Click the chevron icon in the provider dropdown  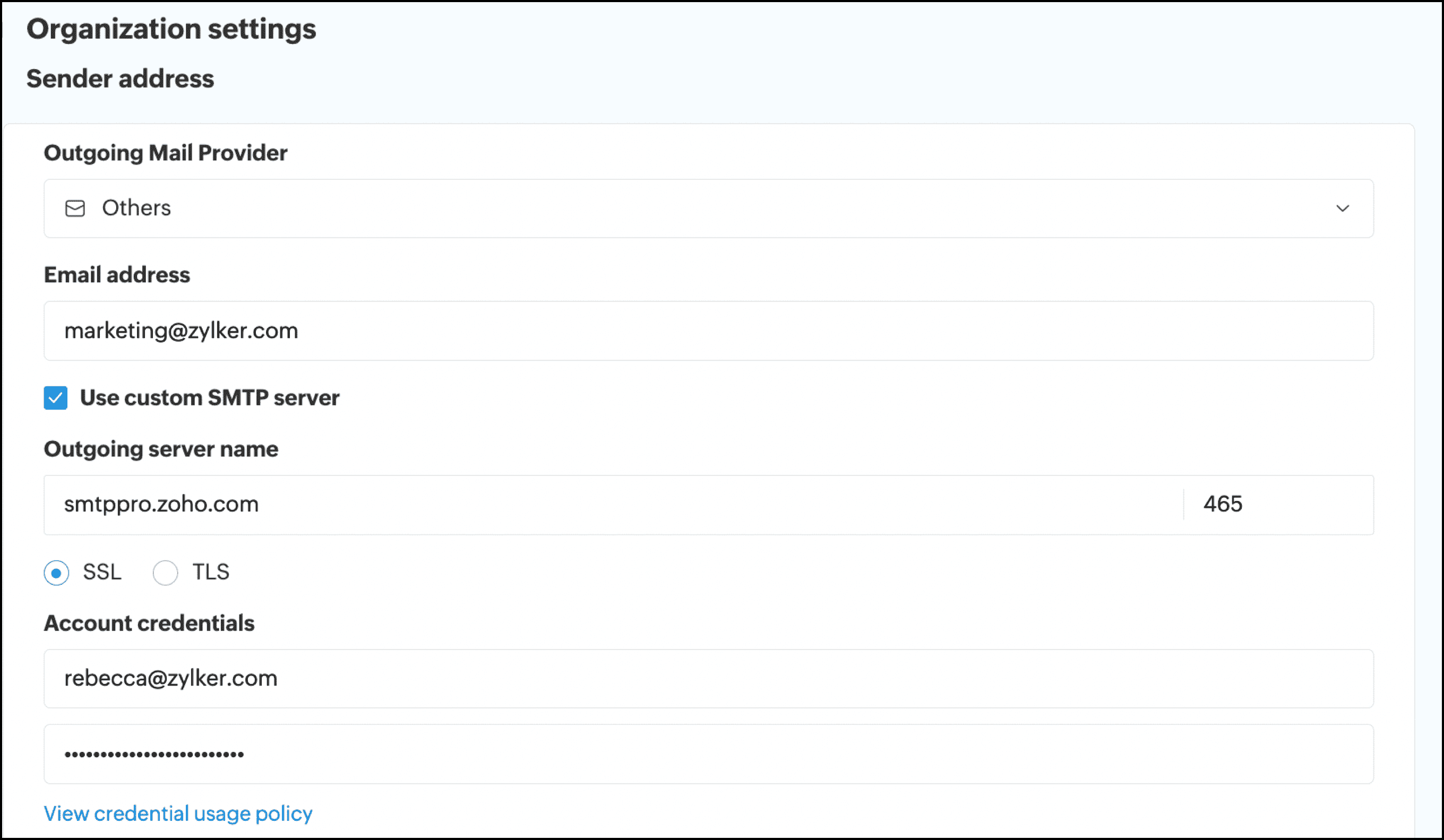coord(1343,209)
